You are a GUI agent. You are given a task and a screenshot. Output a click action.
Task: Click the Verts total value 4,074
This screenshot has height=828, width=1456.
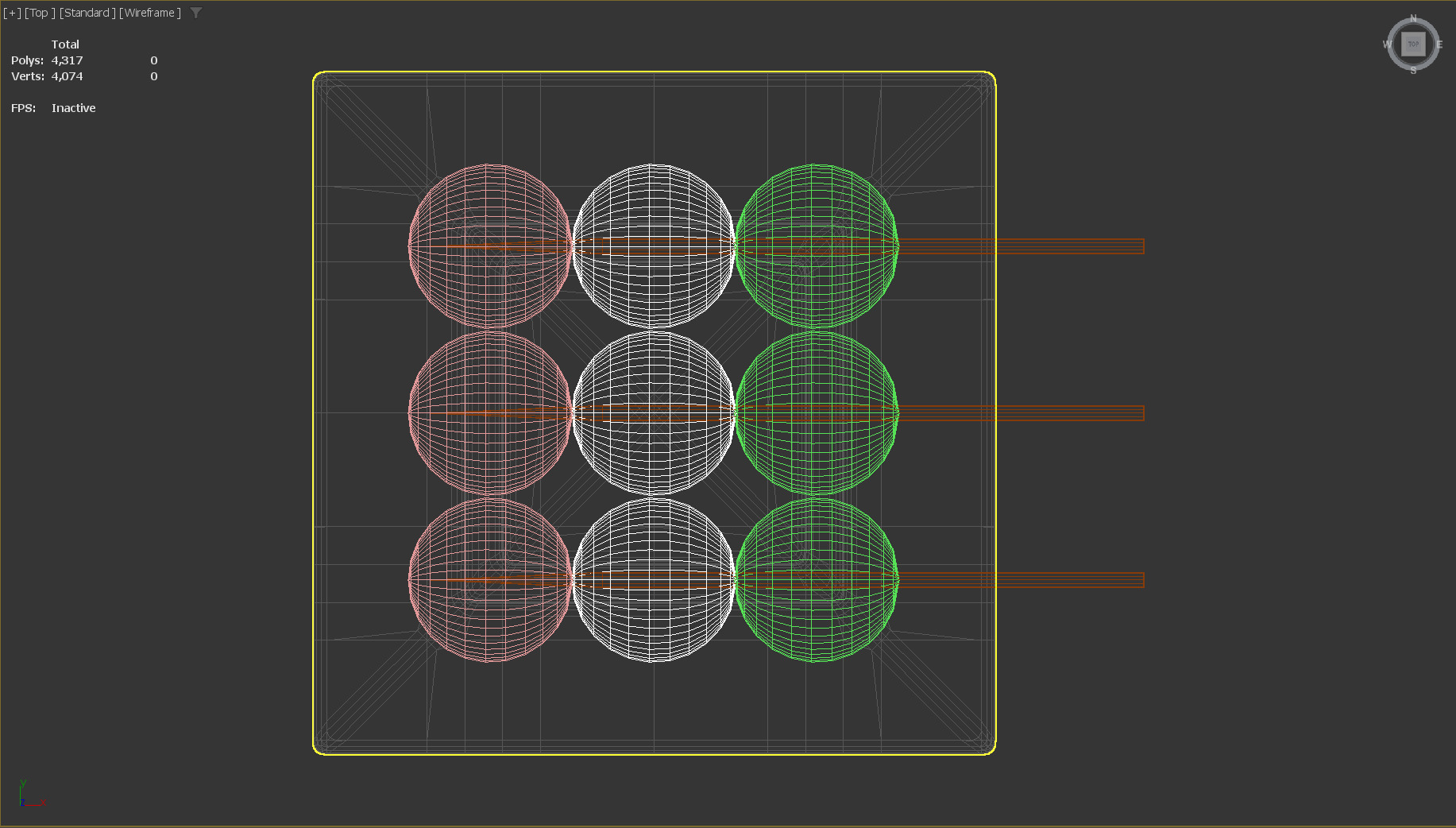tap(67, 76)
